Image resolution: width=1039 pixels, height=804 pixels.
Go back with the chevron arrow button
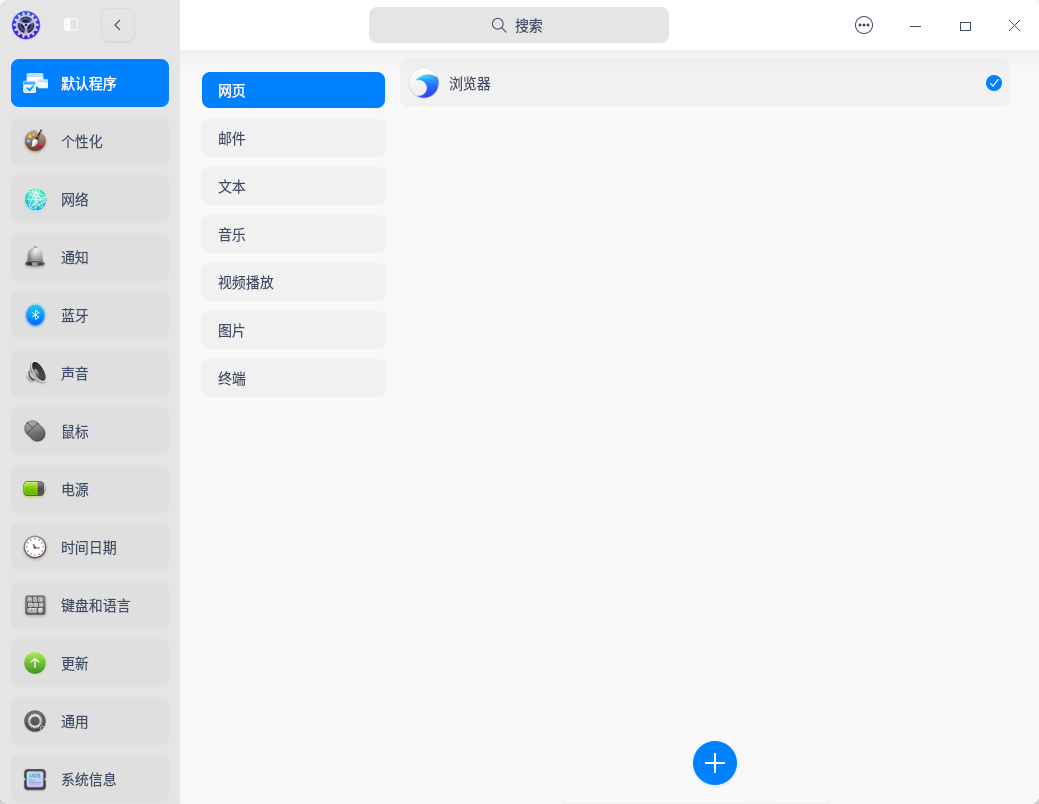coord(118,25)
